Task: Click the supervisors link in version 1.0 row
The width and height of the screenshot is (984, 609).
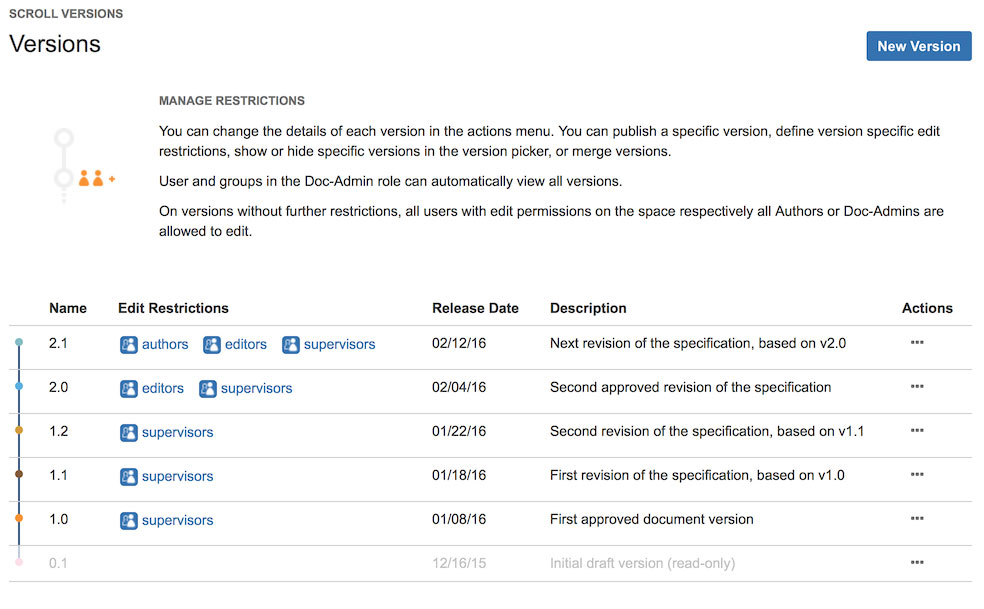Action: click(178, 520)
